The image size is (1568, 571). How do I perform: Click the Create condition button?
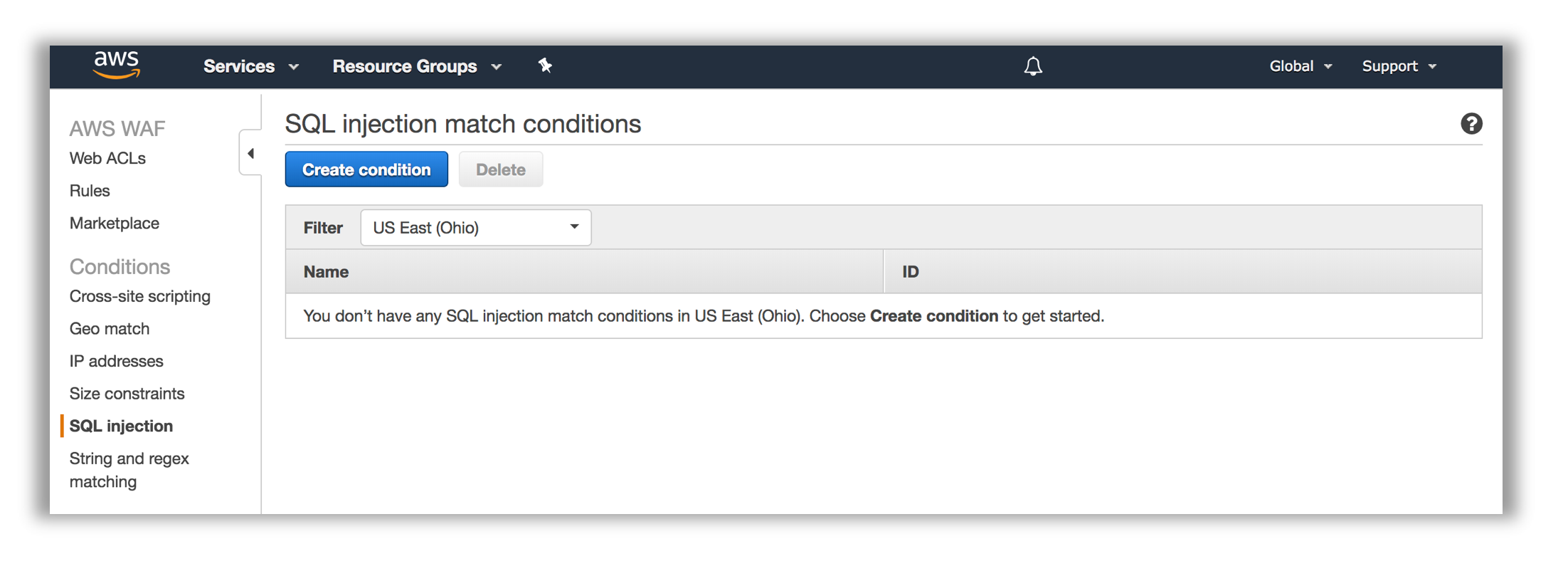point(366,169)
